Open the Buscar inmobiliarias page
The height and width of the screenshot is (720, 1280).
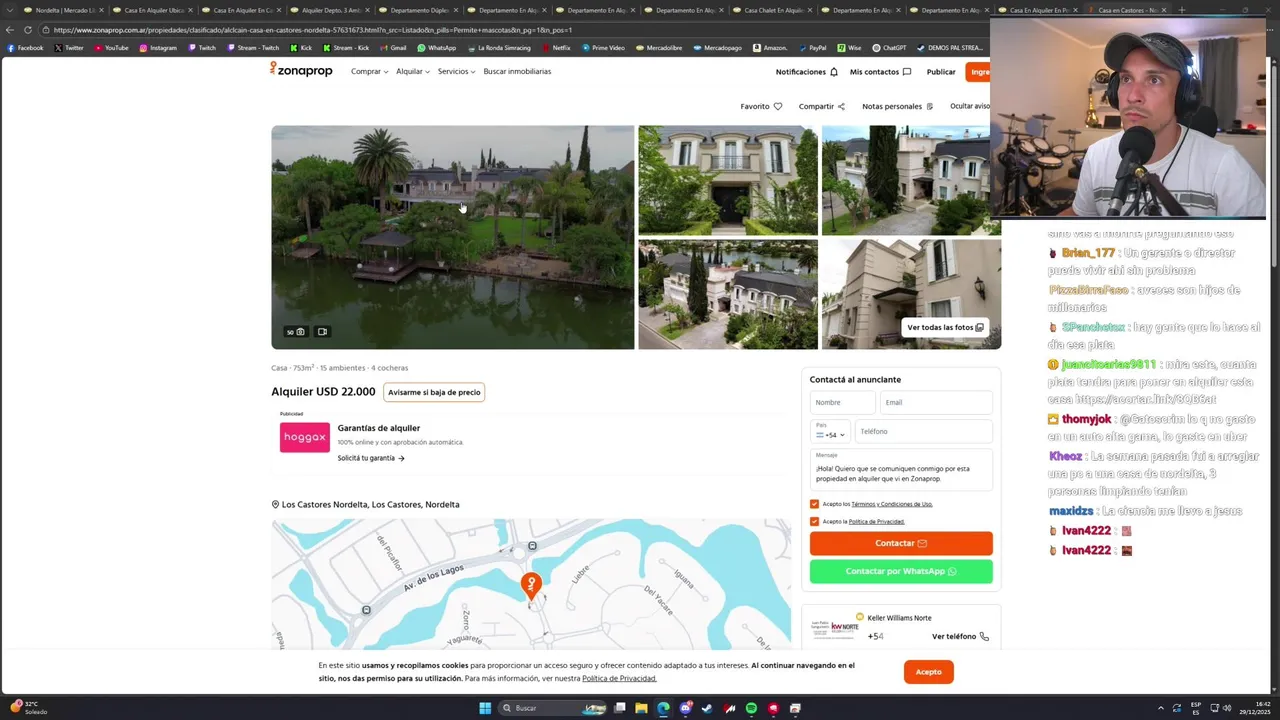pos(517,72)
